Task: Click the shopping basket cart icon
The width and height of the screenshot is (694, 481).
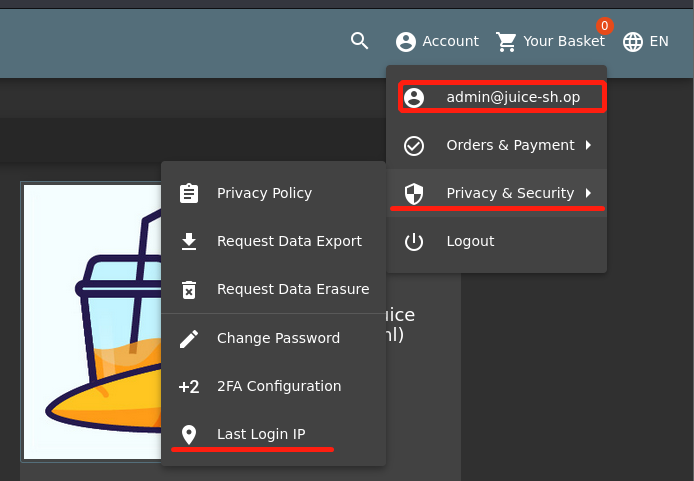Action: (x=507, y=41)
